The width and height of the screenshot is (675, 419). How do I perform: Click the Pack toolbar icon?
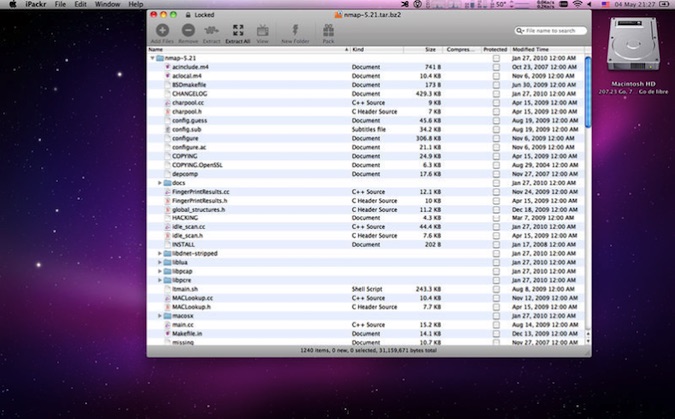coord(328,32)
